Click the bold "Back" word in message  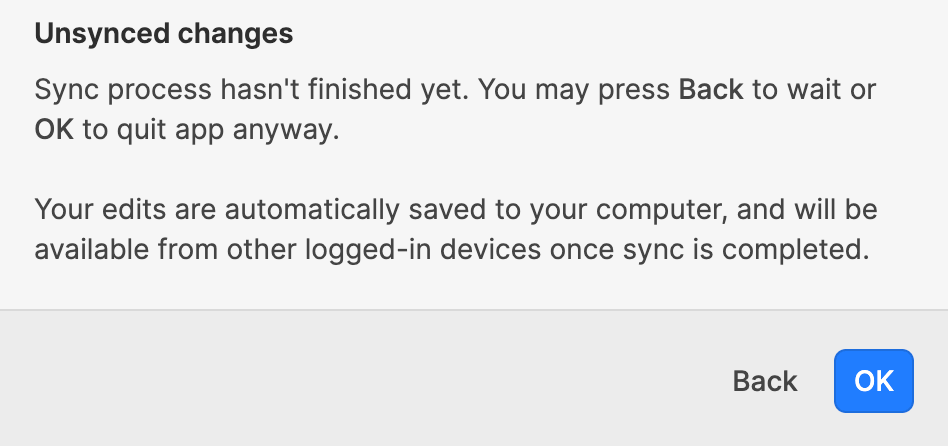(x=711, y=90)
